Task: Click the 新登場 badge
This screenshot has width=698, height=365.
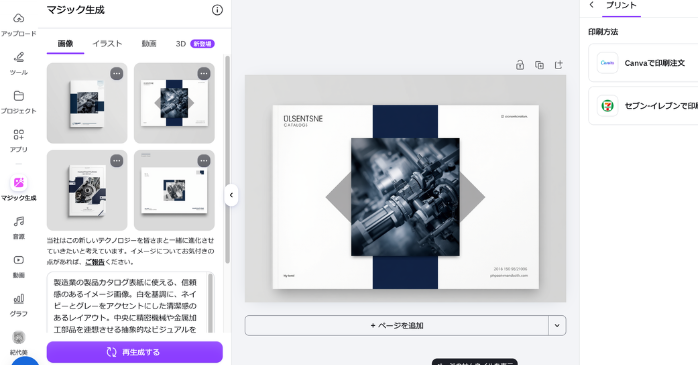Action: (x=203, y=44)
